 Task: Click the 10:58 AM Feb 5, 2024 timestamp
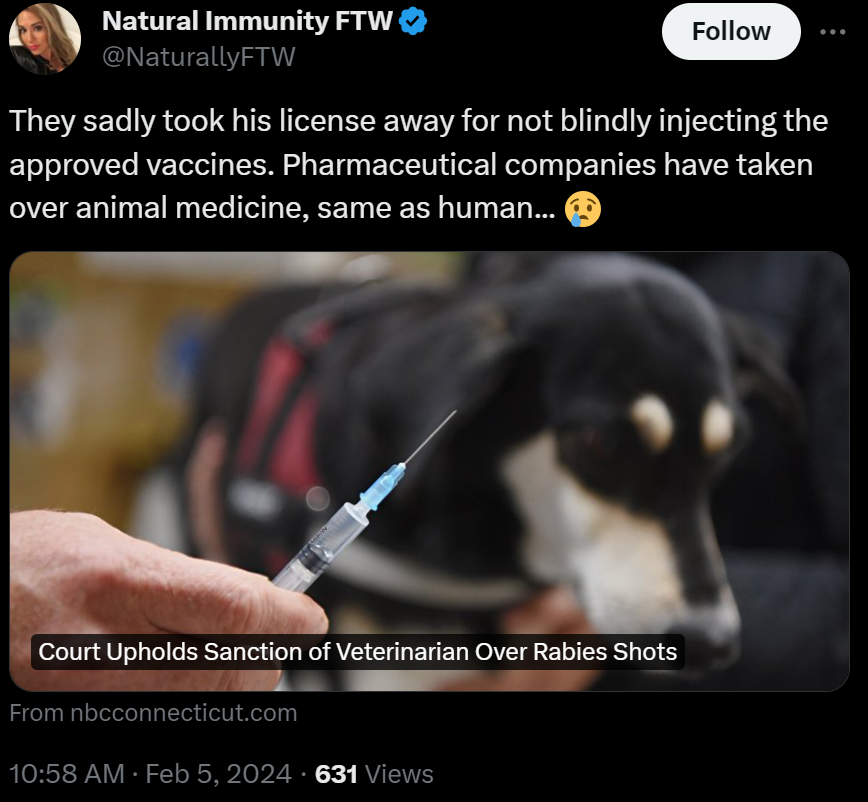[150, 773]
